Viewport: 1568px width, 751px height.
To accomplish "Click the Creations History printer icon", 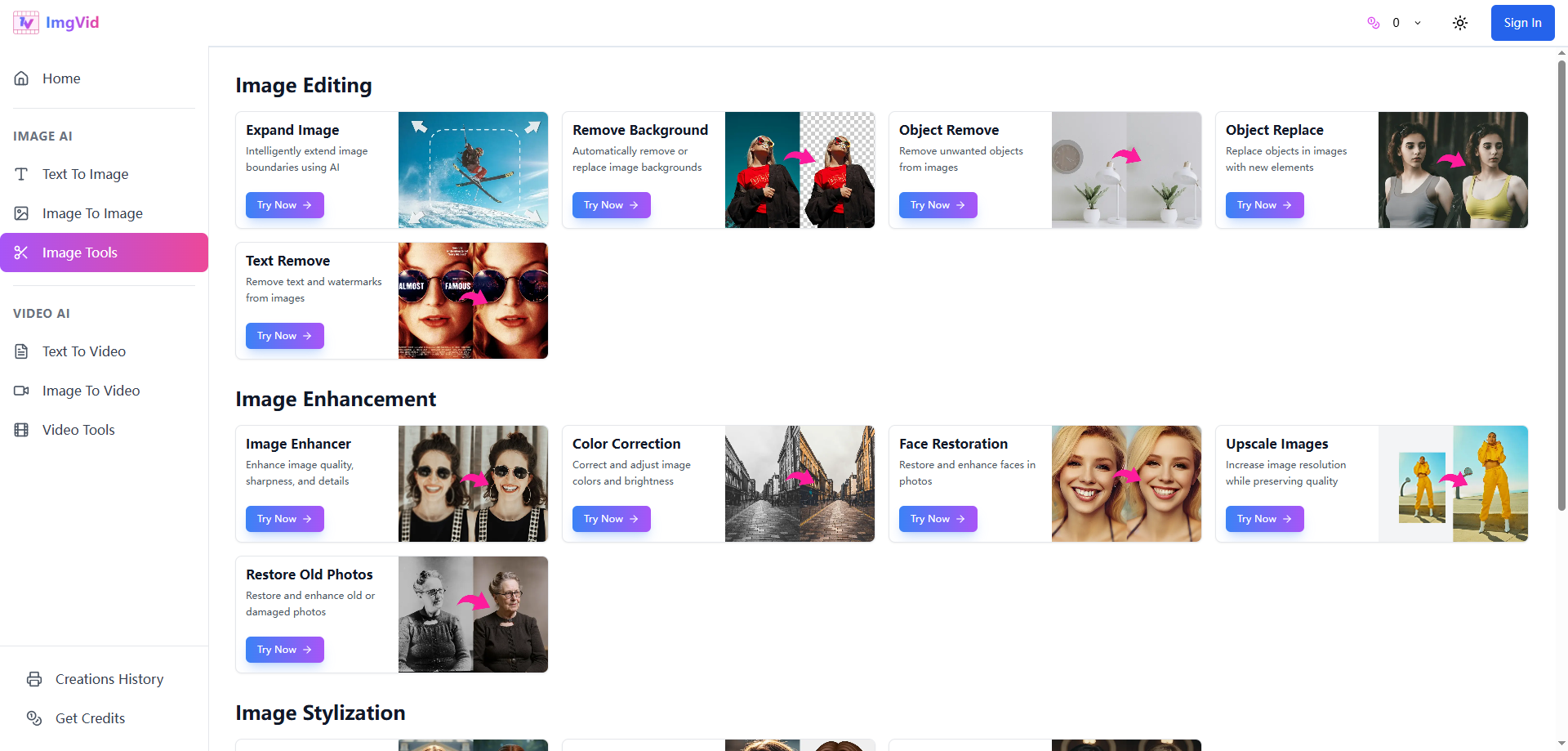I will (x=33, y=679).
